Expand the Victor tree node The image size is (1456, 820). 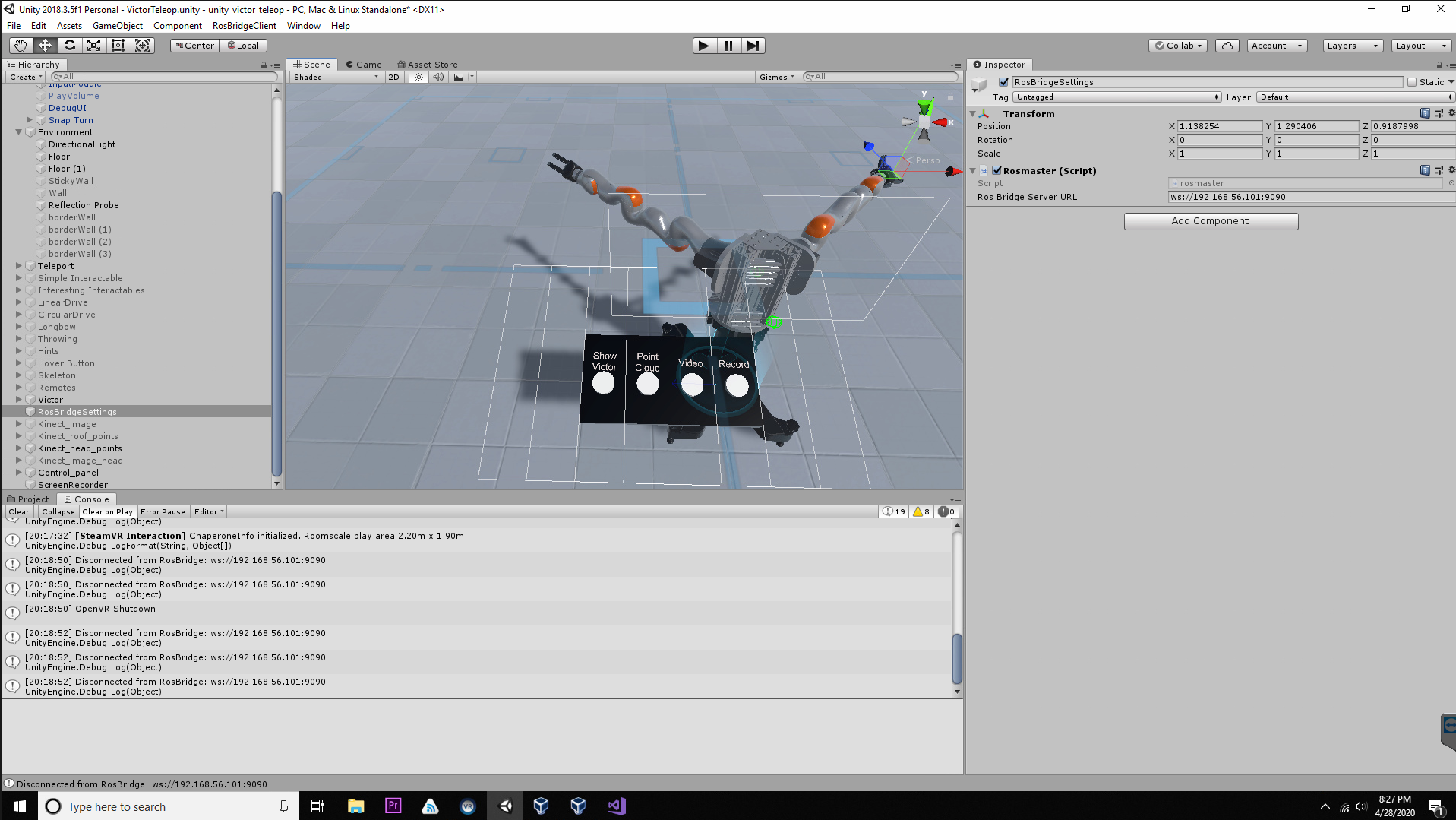pyautogui.click(x=19, y=400)
